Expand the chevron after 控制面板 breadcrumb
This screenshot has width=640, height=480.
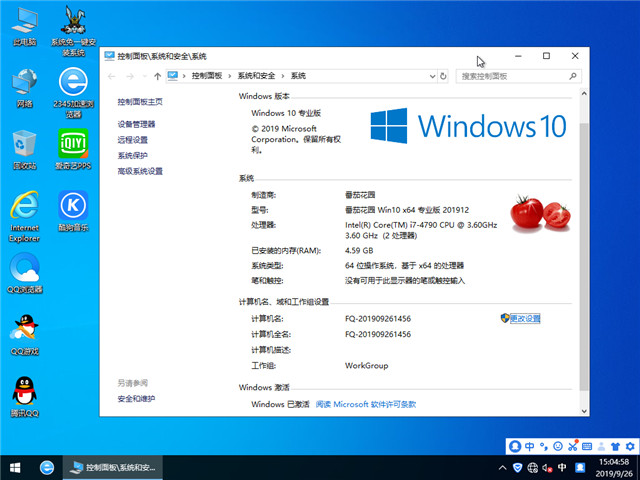pyautogui.click(x=230, y=76)
